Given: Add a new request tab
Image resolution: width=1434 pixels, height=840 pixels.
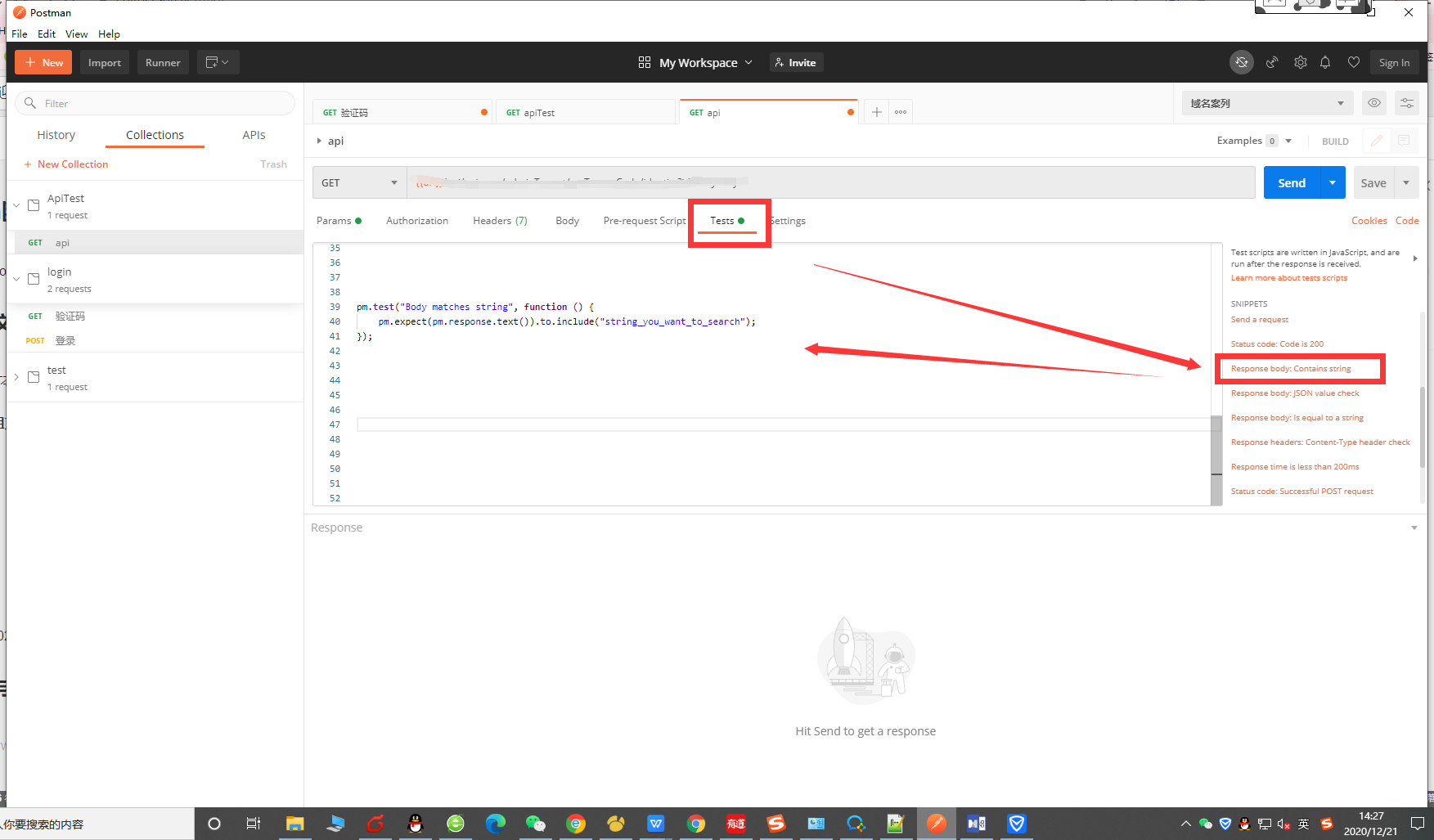Looking at the screenshot, I should 876,112.
